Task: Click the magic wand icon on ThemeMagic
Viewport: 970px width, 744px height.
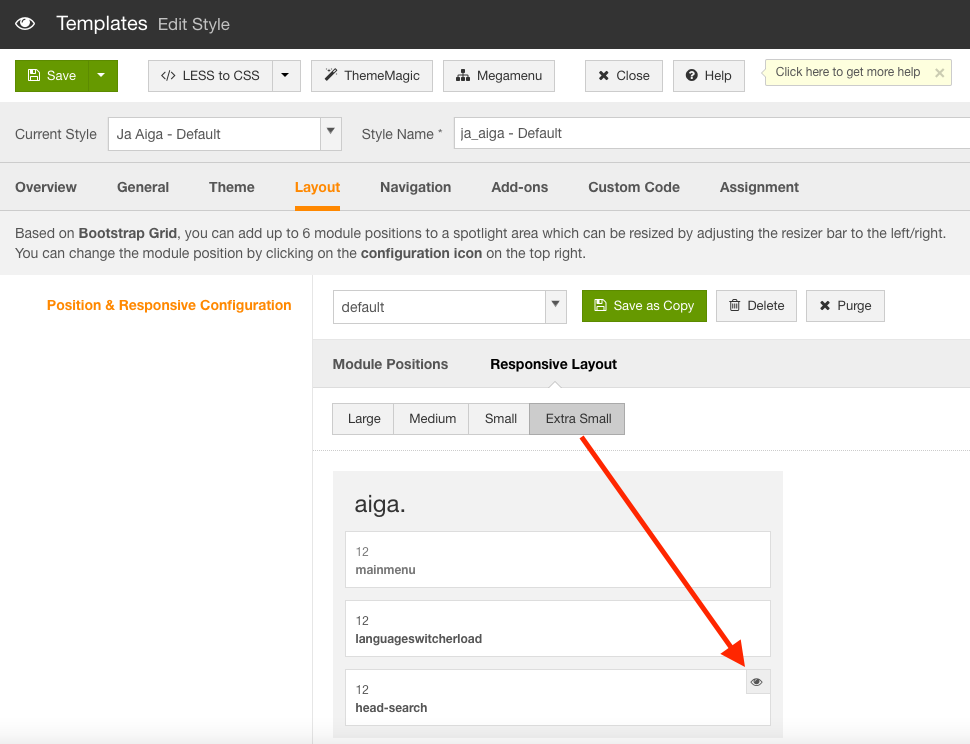Action: (x=331, y=75)
